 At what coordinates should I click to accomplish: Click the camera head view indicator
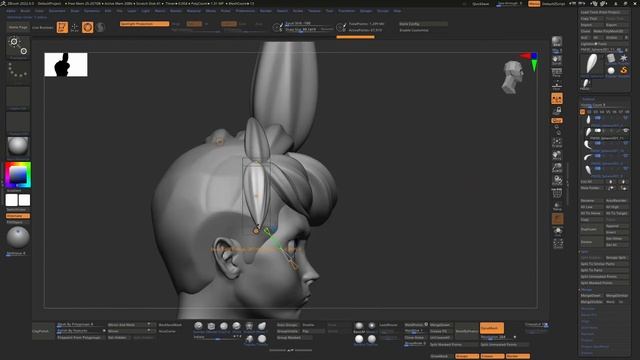click(x=513, y=77)
